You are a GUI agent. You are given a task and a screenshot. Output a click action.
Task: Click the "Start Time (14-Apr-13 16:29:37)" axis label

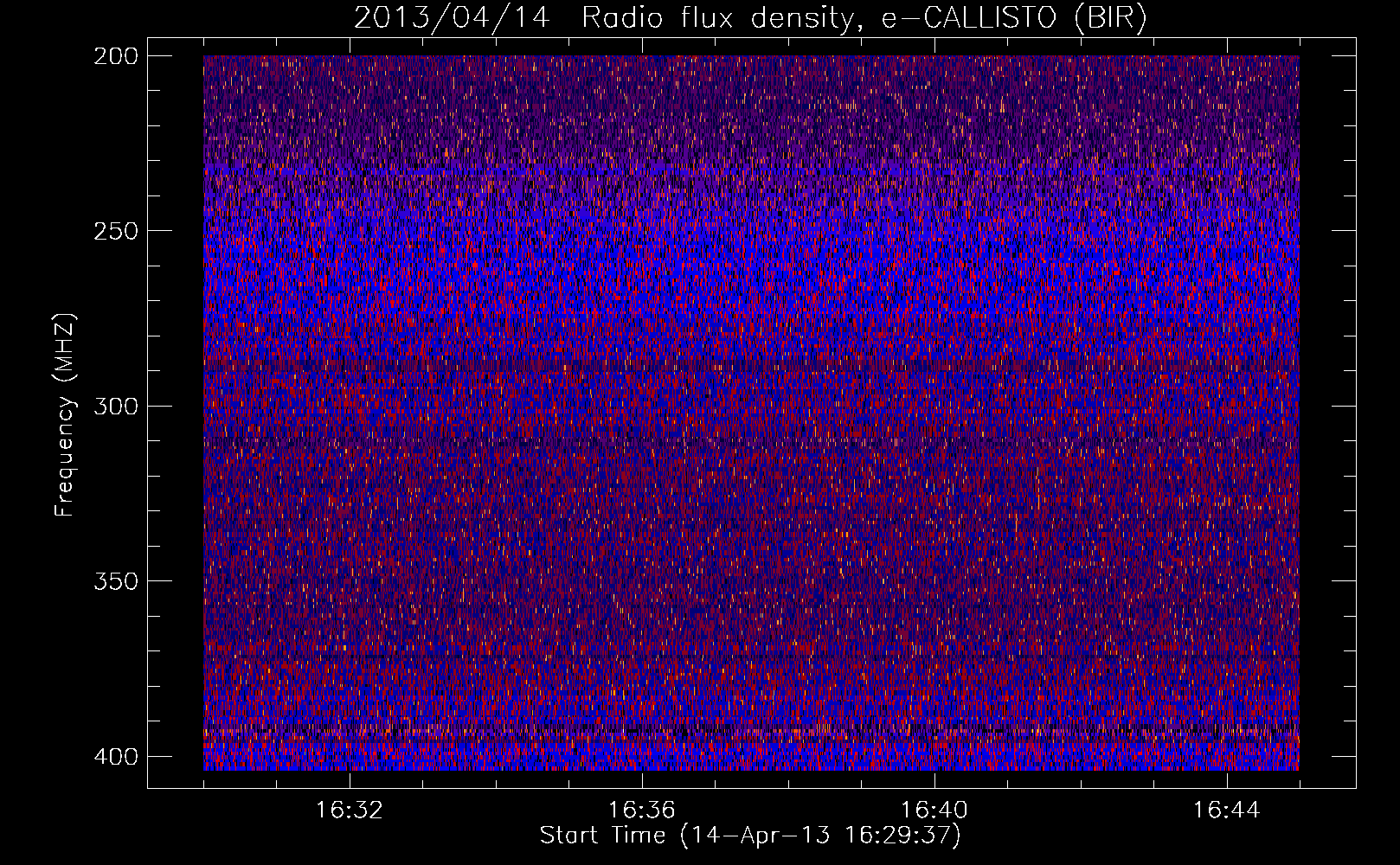tap(750, 836)
